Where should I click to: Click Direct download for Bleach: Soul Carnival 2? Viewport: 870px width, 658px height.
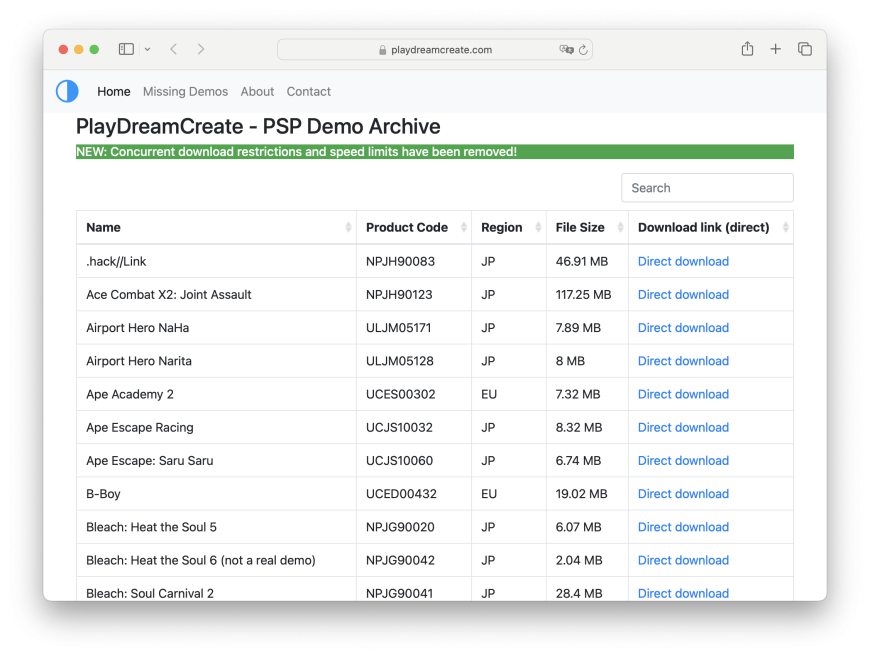coord(683,593)
